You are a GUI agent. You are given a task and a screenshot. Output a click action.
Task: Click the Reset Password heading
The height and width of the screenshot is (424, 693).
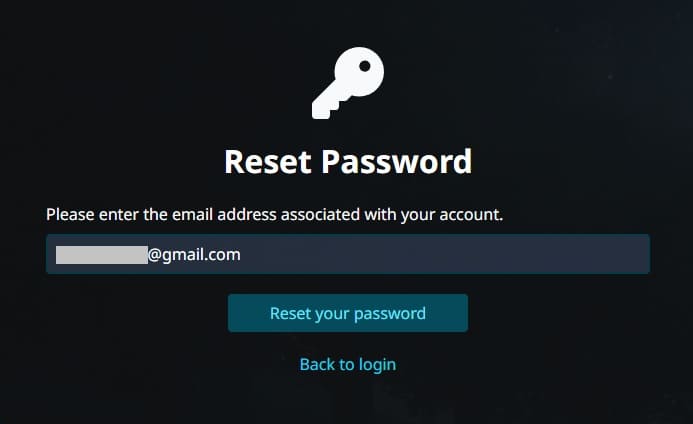click(x=348, y=161)
